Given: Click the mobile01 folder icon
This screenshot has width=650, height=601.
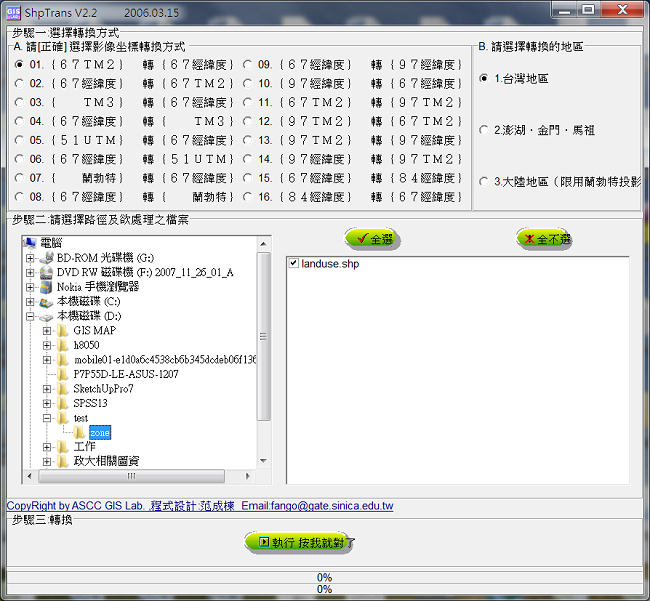Looking at the screenshot, I should [x=63, y=359].
